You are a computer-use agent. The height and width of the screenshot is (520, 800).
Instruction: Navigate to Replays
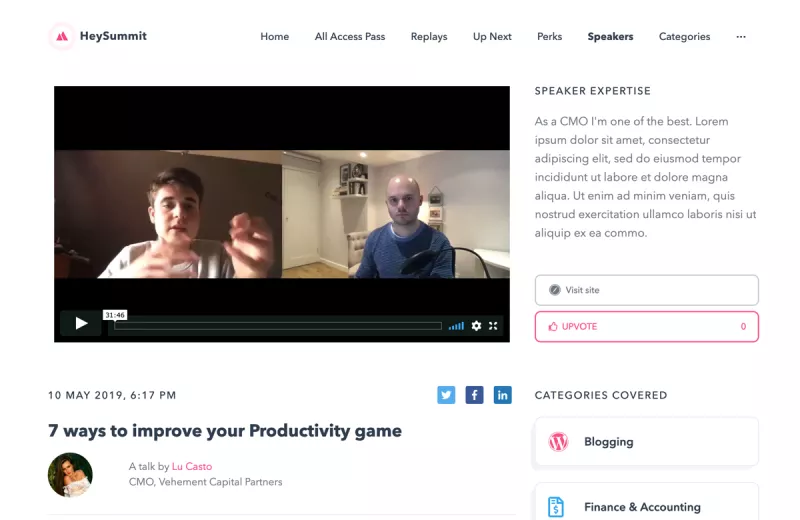(x=429, y=37)
